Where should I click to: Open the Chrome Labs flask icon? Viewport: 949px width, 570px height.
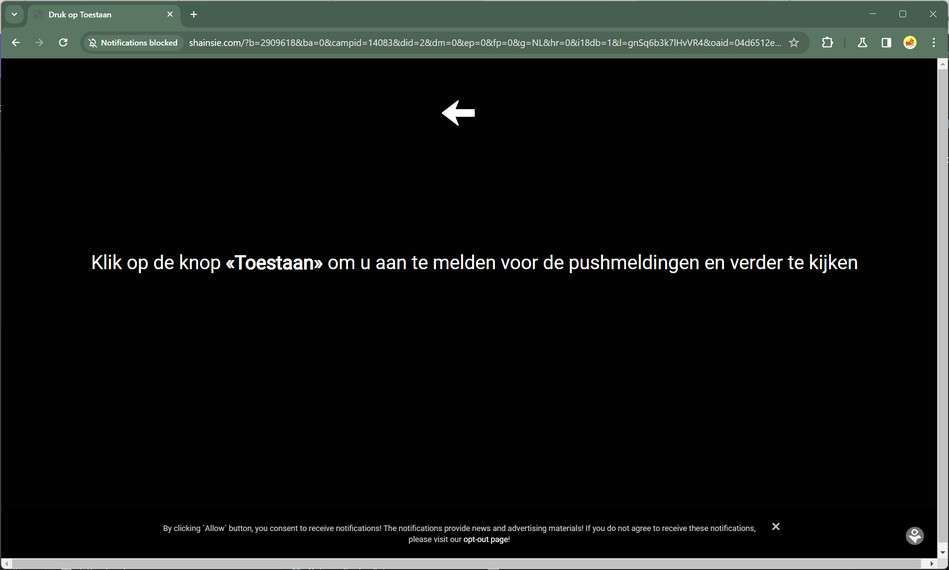click(x=862, y=42)
